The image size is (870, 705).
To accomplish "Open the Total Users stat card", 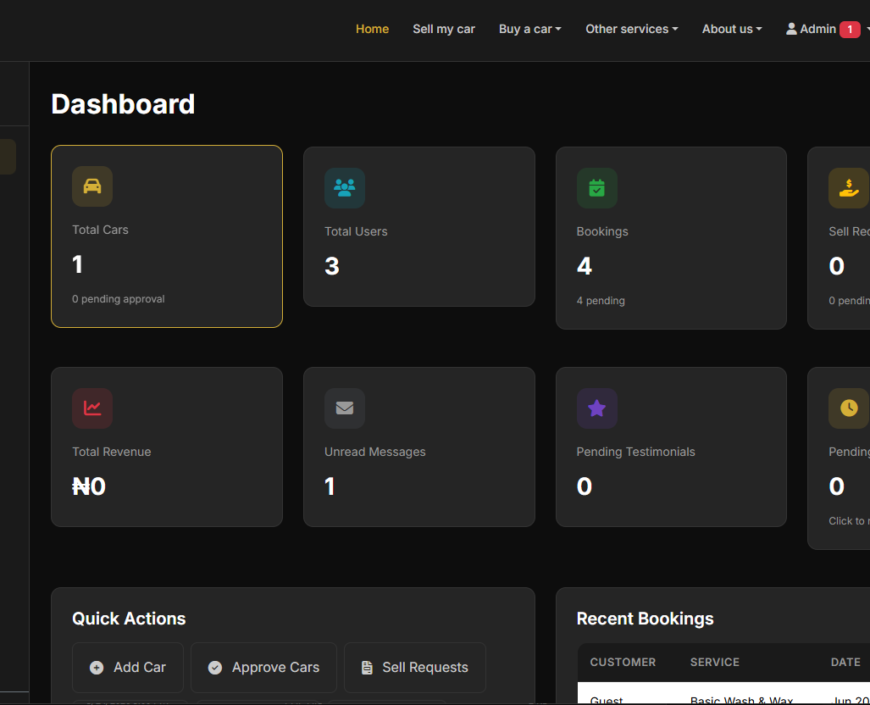I will pos(419,227).
